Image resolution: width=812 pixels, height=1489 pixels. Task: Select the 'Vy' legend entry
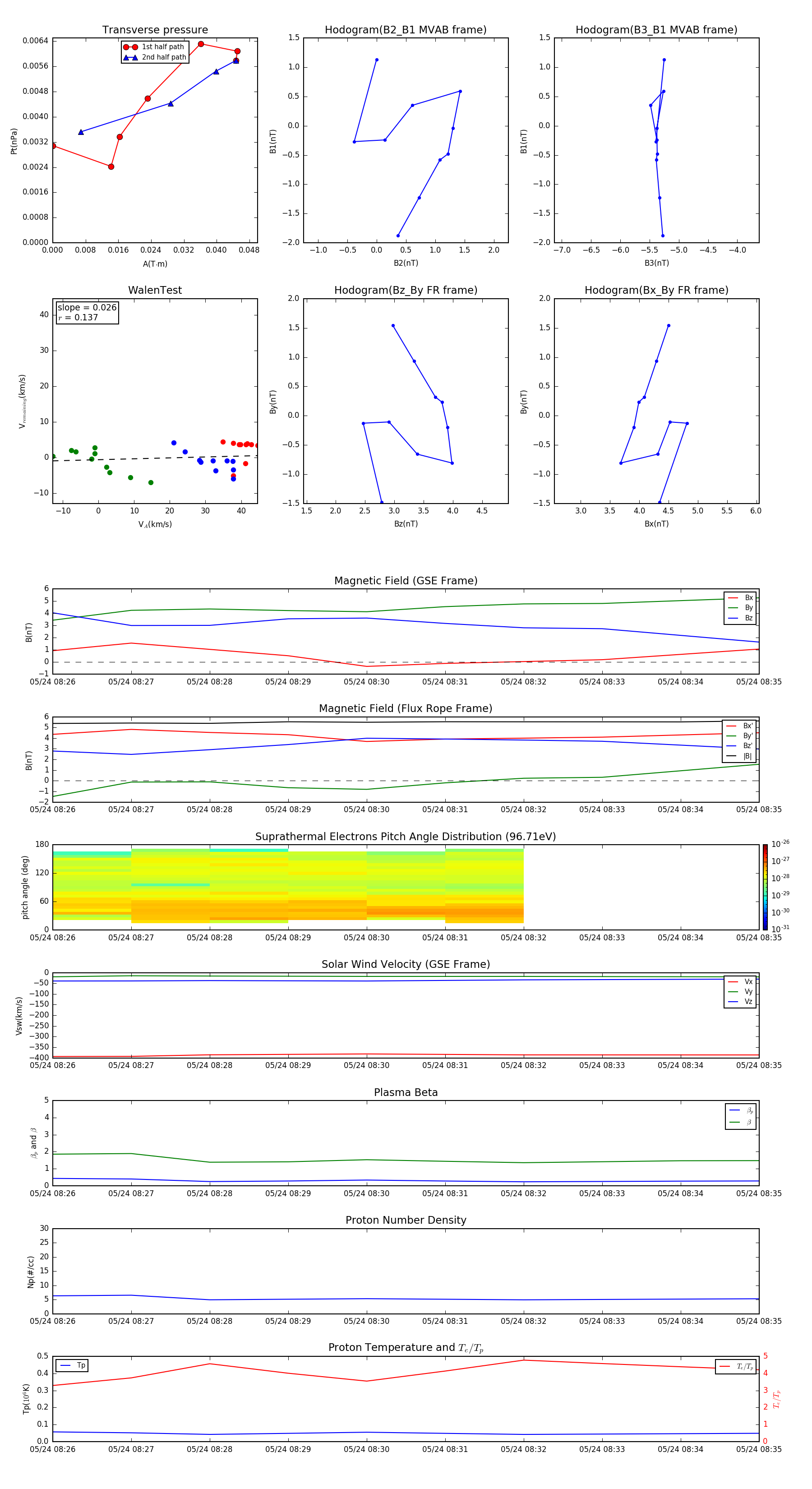tap(740, 992)
